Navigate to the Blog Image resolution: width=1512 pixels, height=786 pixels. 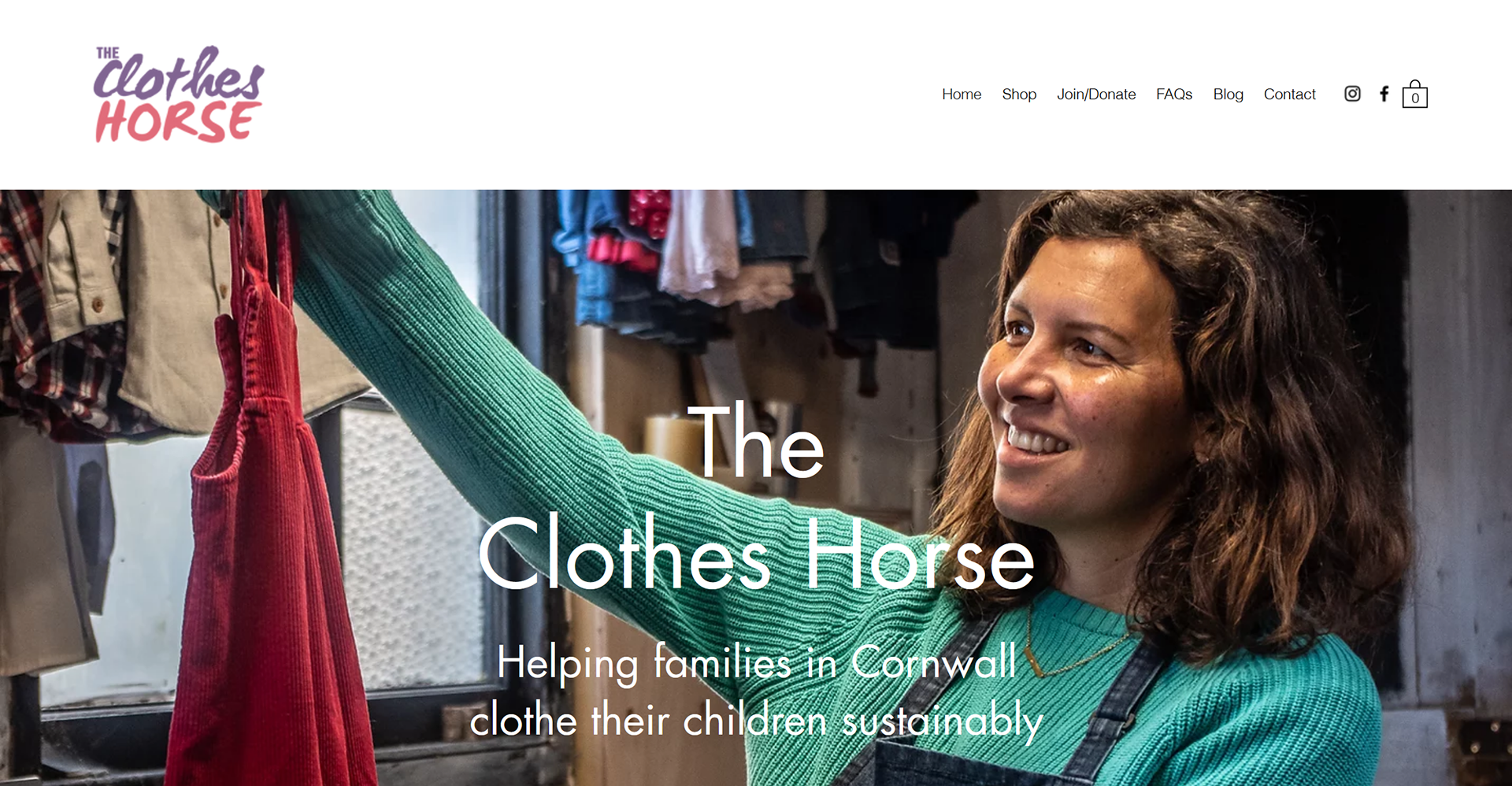point(1228,95)
